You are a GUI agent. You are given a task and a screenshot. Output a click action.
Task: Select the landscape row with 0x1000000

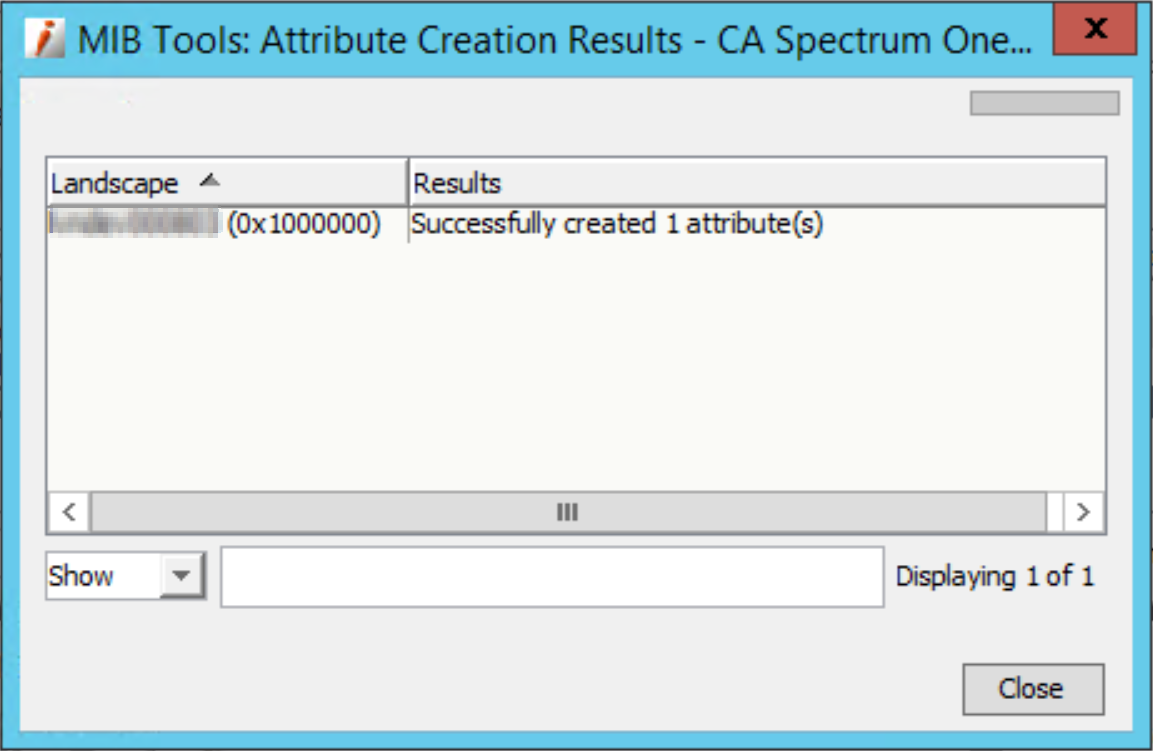click(215, 224)
